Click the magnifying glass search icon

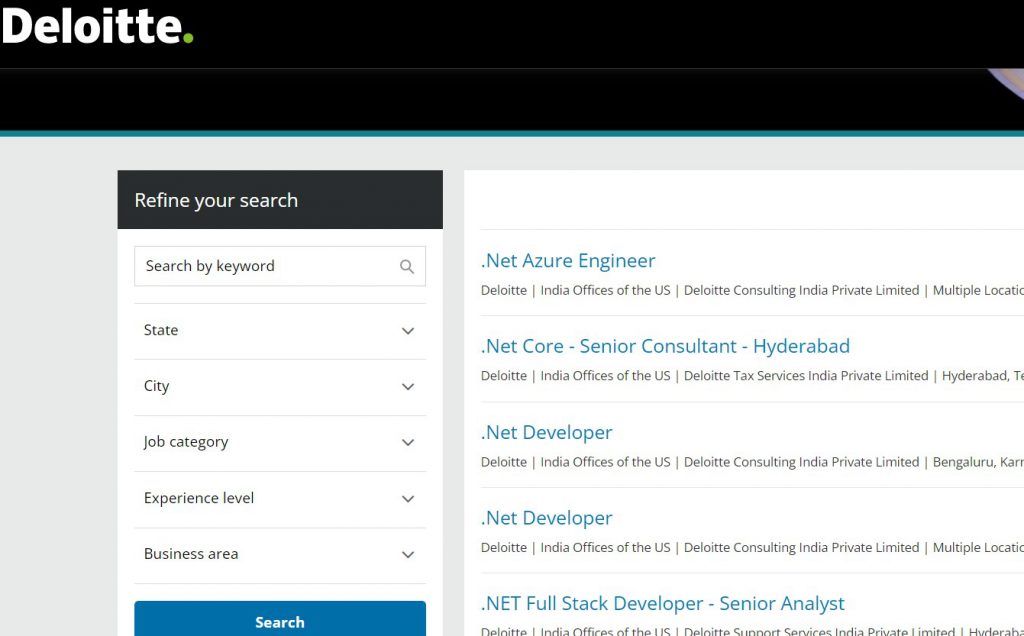[x=407, y=266]
